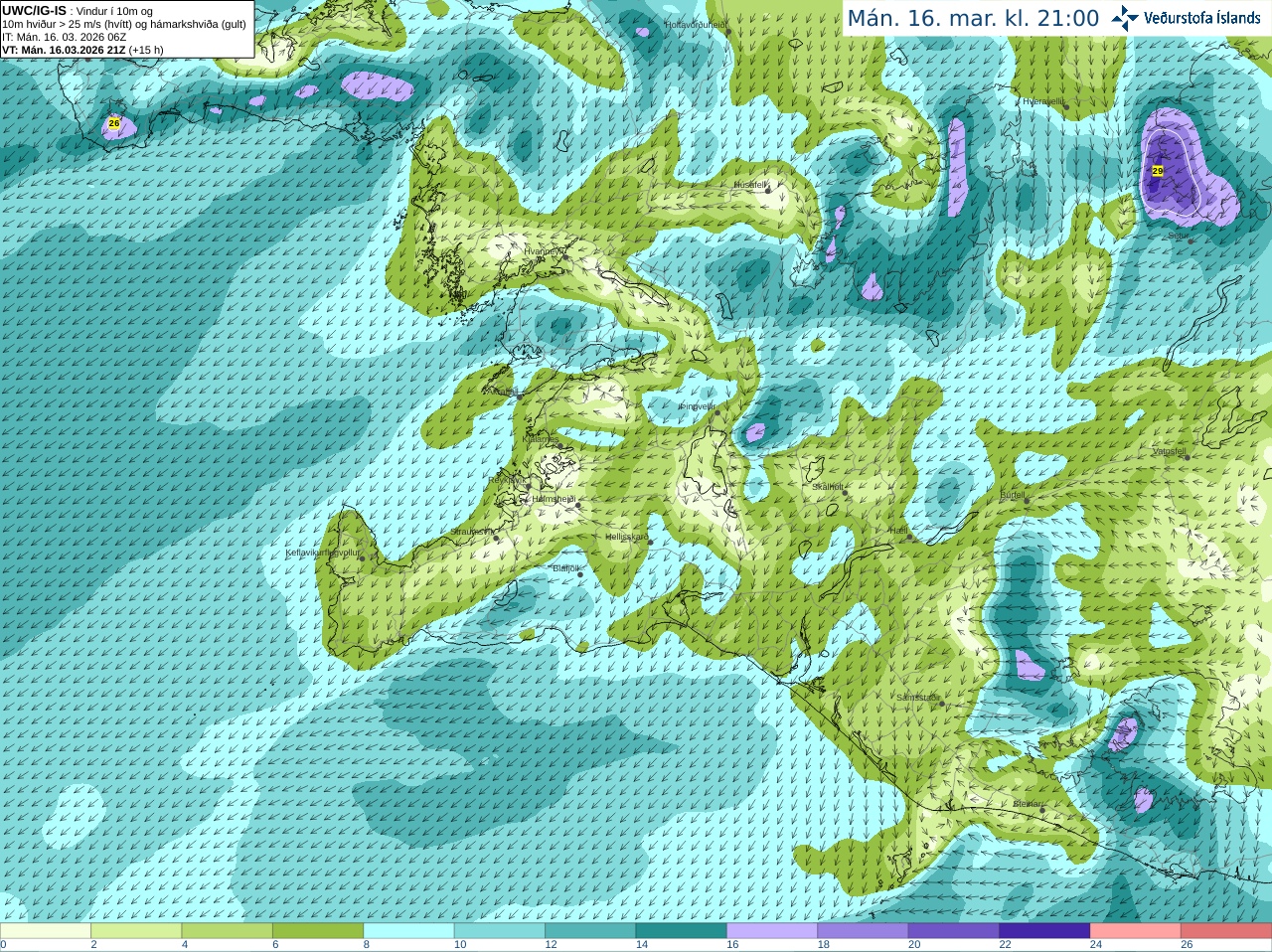Select the 6–8 m/s olive green swatch
The width and height of the screenshot is (1272, 952).
point(318,931)
